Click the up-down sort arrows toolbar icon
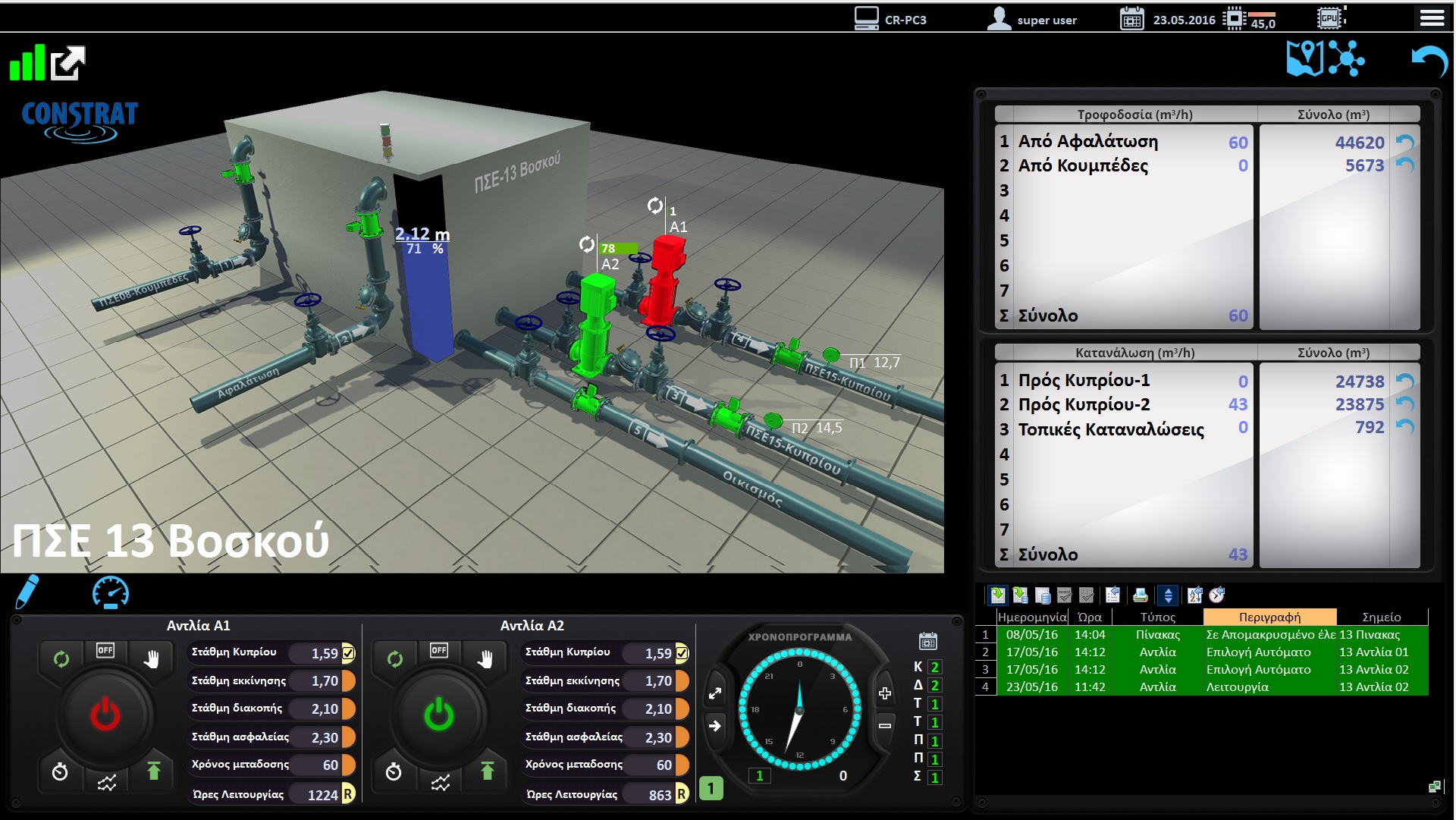 point(1169,595)
